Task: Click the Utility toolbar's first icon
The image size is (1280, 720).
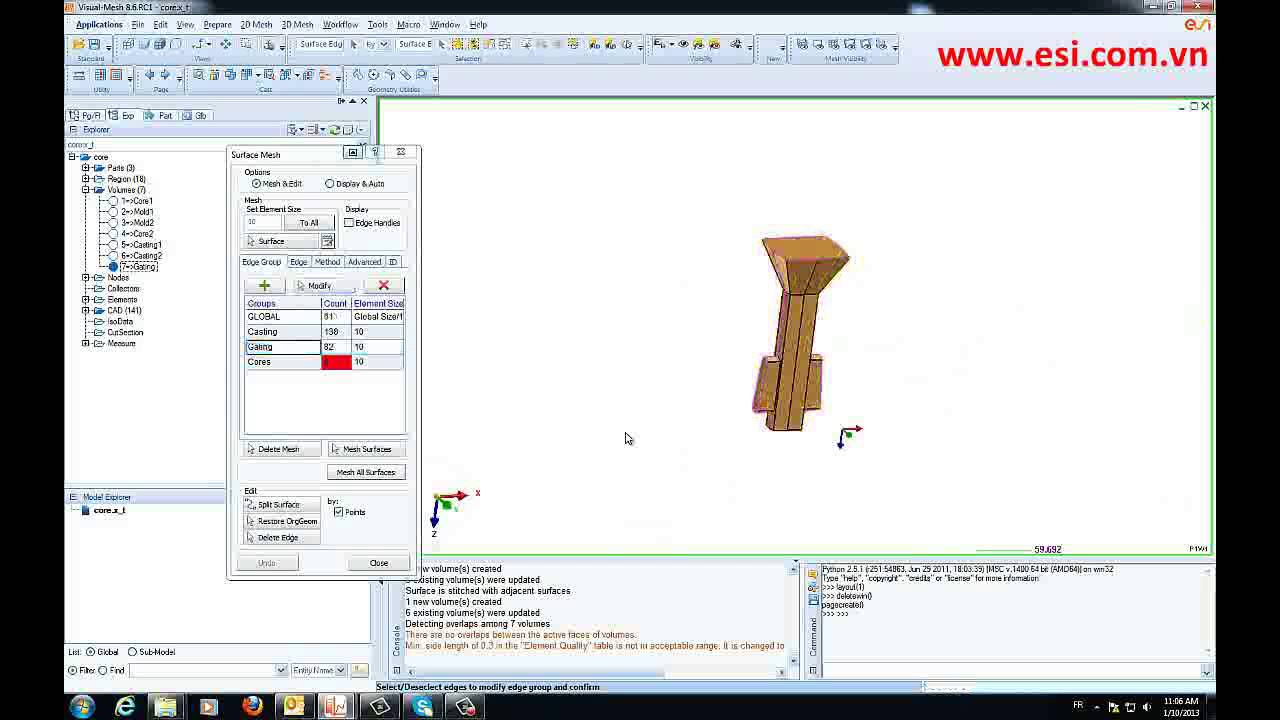Action: point(79,75)
